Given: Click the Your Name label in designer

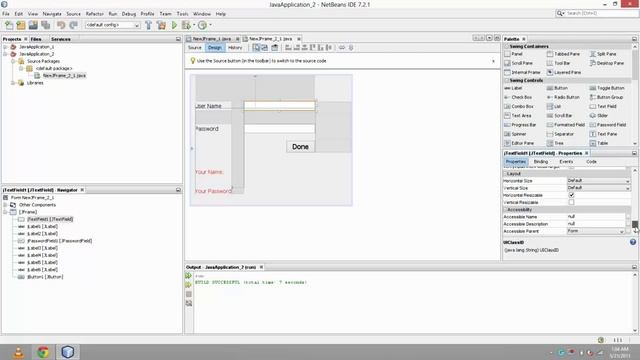Looking at the screenshot, I should pyautogui.click(x=209, y=172).
